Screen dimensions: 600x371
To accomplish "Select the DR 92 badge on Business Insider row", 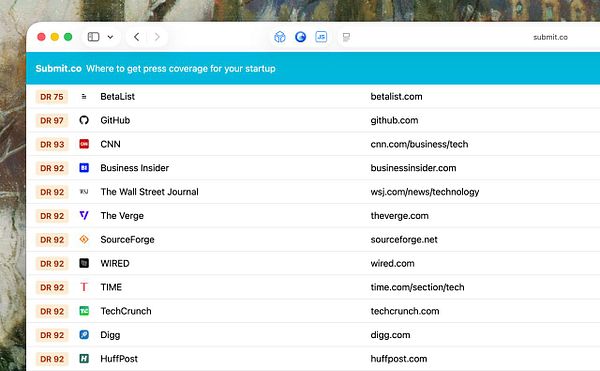I will [x=52, y=168].
